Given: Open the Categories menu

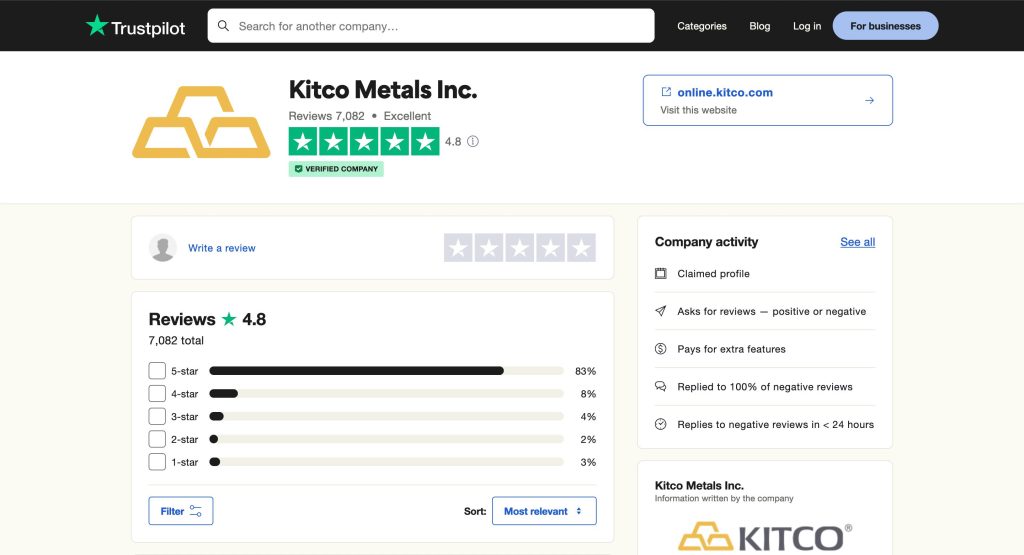Looking at the screenshot, I should 702,26.
